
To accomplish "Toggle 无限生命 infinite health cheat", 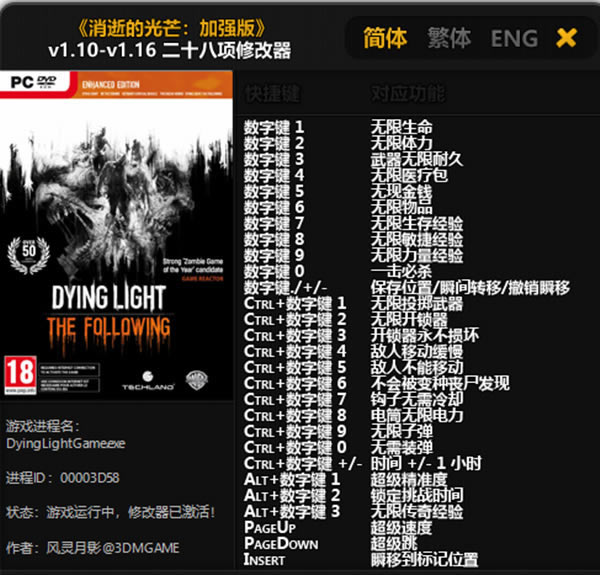I will [x=402, y=127].
